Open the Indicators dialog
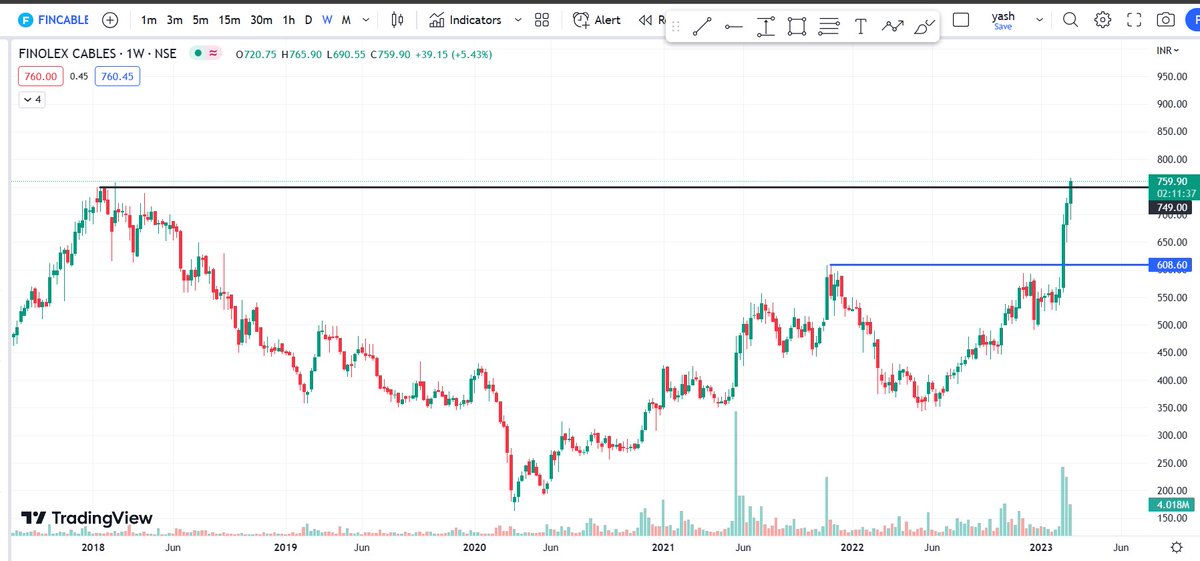 (465, 20)
